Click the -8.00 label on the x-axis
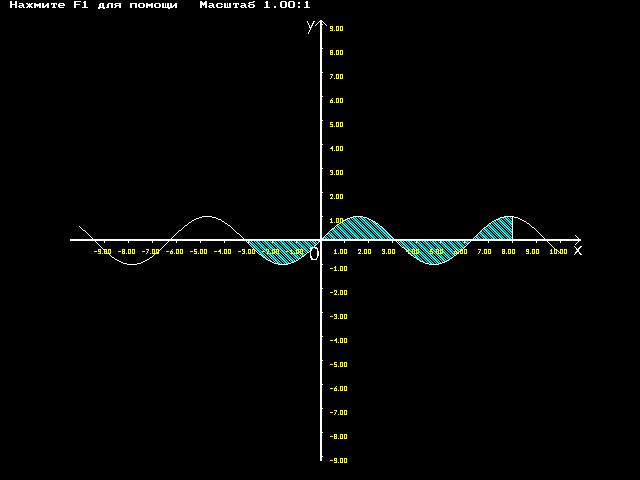640x480 pixels. click(127, 251)
